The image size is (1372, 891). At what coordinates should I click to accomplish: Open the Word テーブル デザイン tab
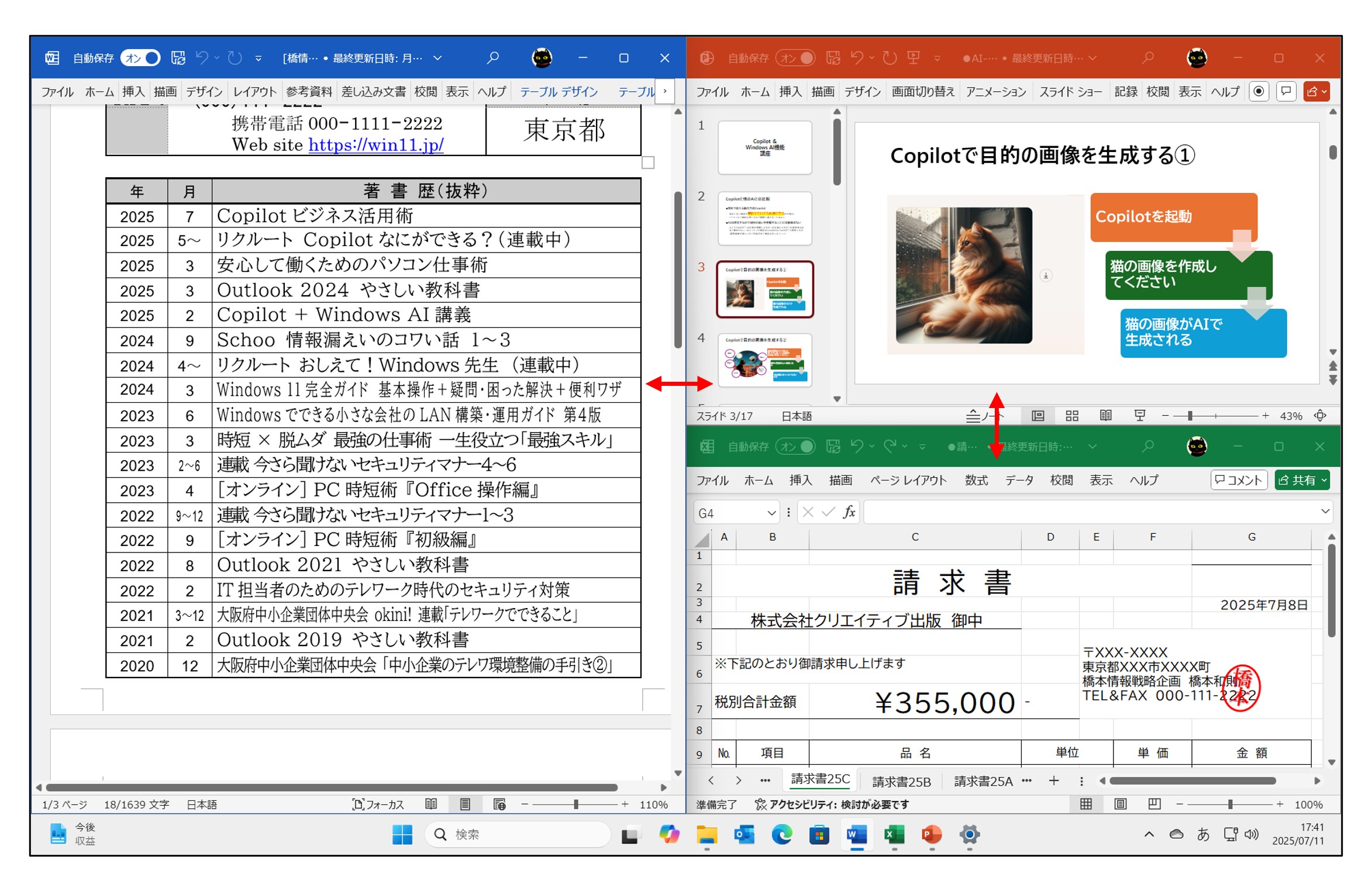(559, 92)
